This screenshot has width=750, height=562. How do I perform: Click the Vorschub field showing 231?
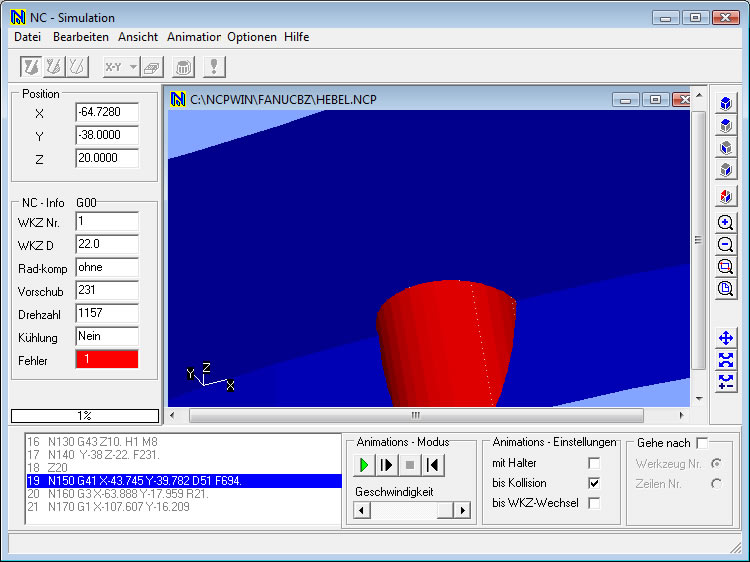coord(107,290)
